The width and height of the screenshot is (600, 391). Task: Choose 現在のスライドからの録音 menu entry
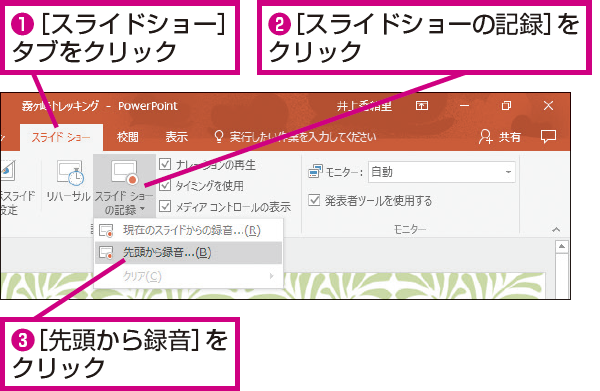point(188,230)
